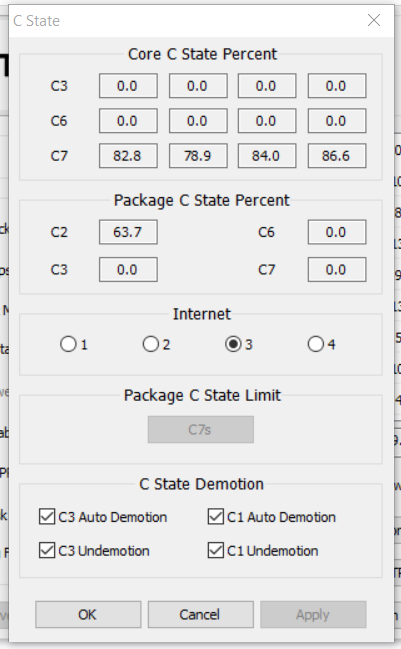Click the Package C7 percent box

[336, 270]
